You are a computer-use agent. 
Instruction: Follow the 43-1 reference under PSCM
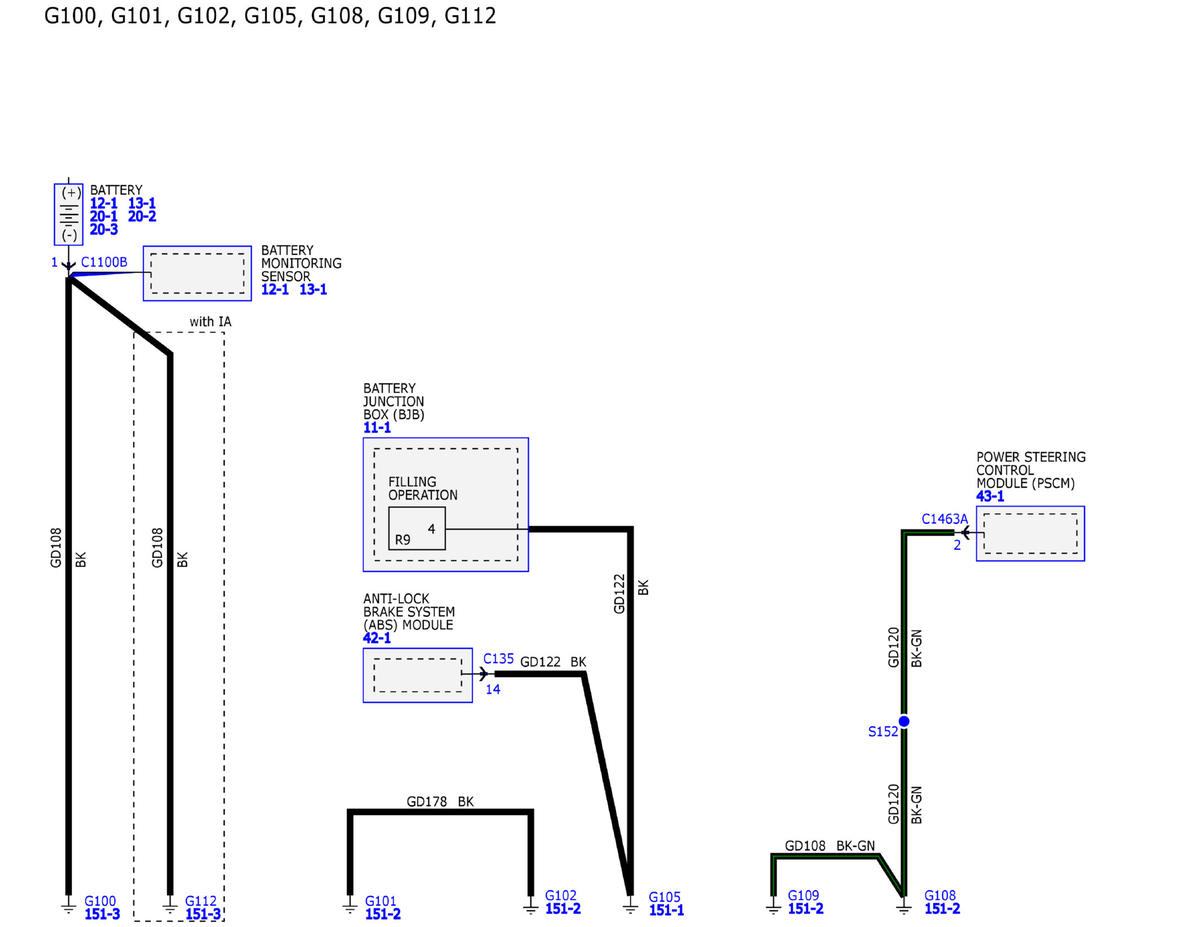pos(992,496)
